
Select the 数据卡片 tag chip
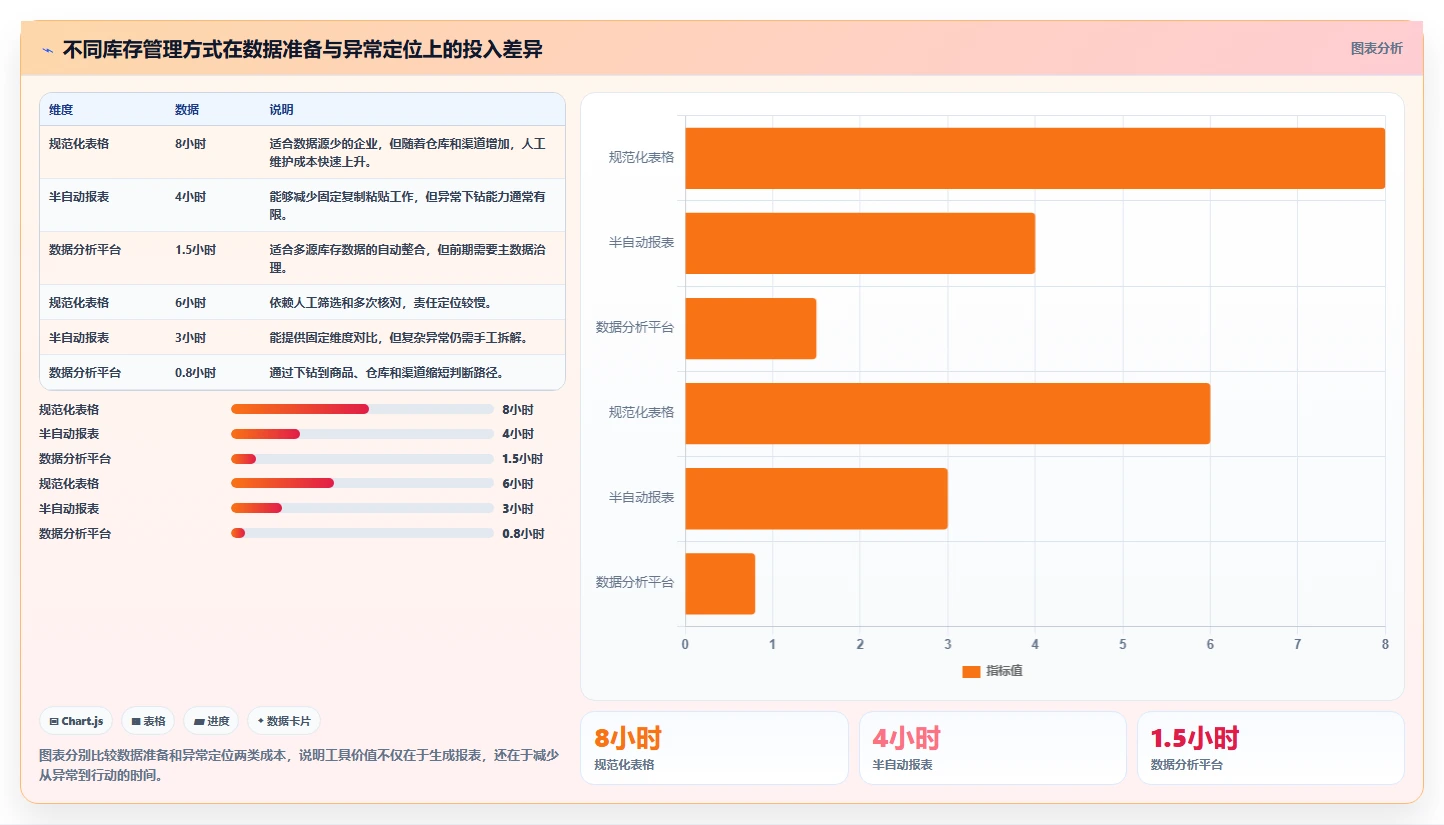point(284,721)
